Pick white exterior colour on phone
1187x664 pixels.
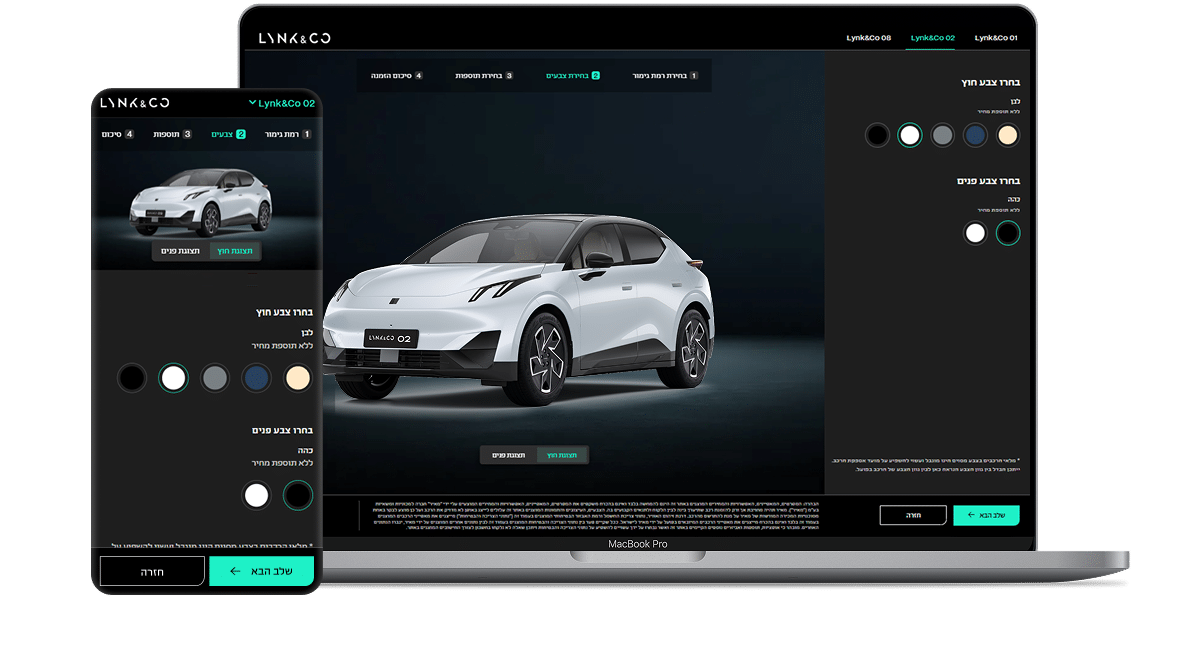173,378
